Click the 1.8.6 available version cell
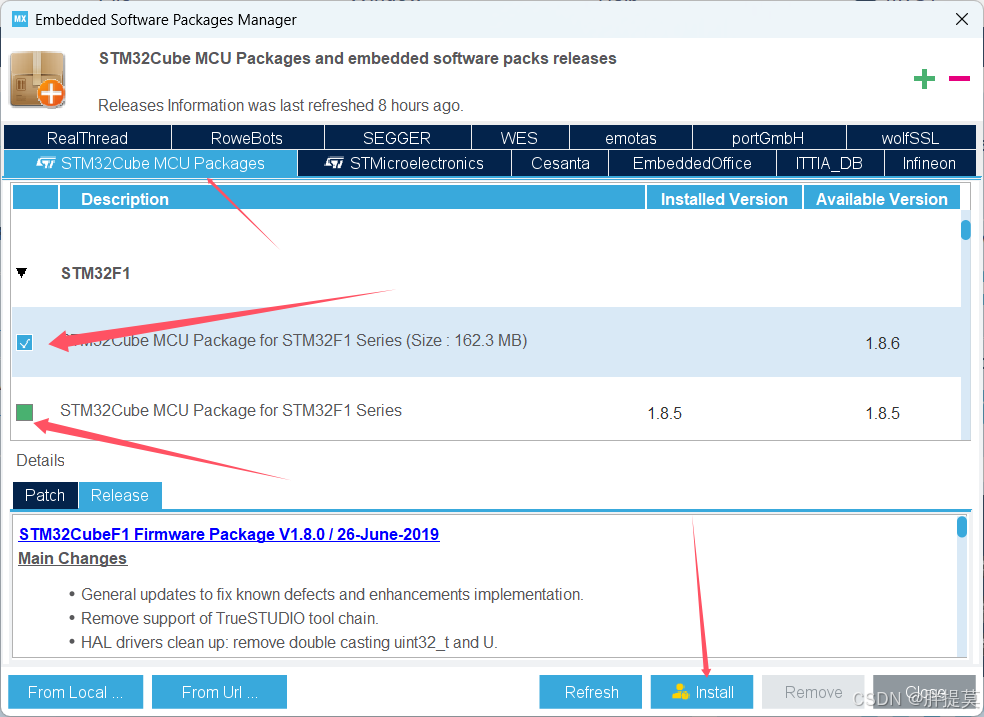Viewport: 984px width, 717px height. pyautogui.click(x=882, y=343)
